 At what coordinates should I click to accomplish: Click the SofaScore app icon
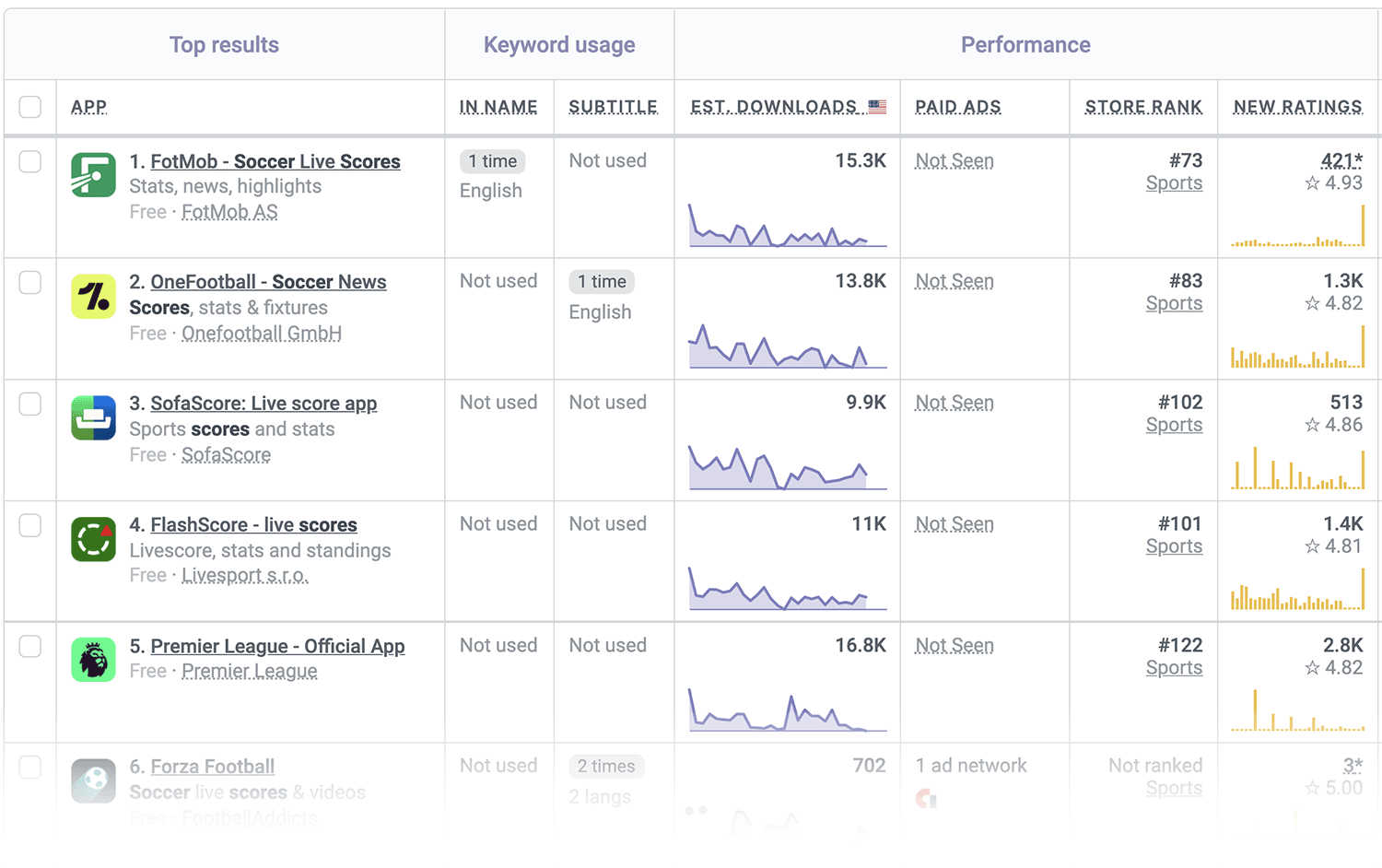click(93, 418)
